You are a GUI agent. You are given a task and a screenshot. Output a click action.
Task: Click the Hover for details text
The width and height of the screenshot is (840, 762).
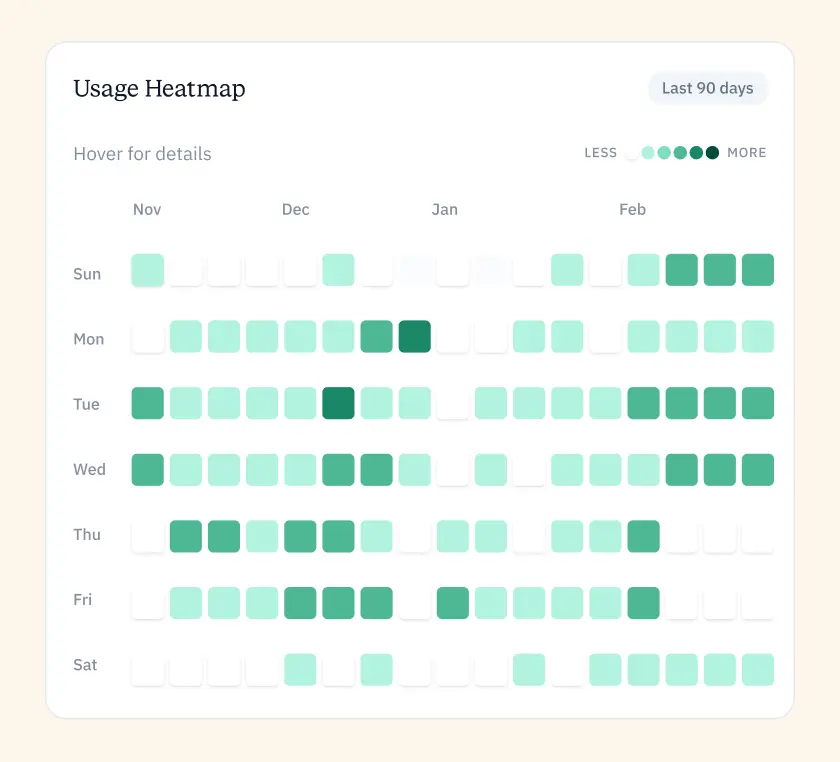pos(142,154)
